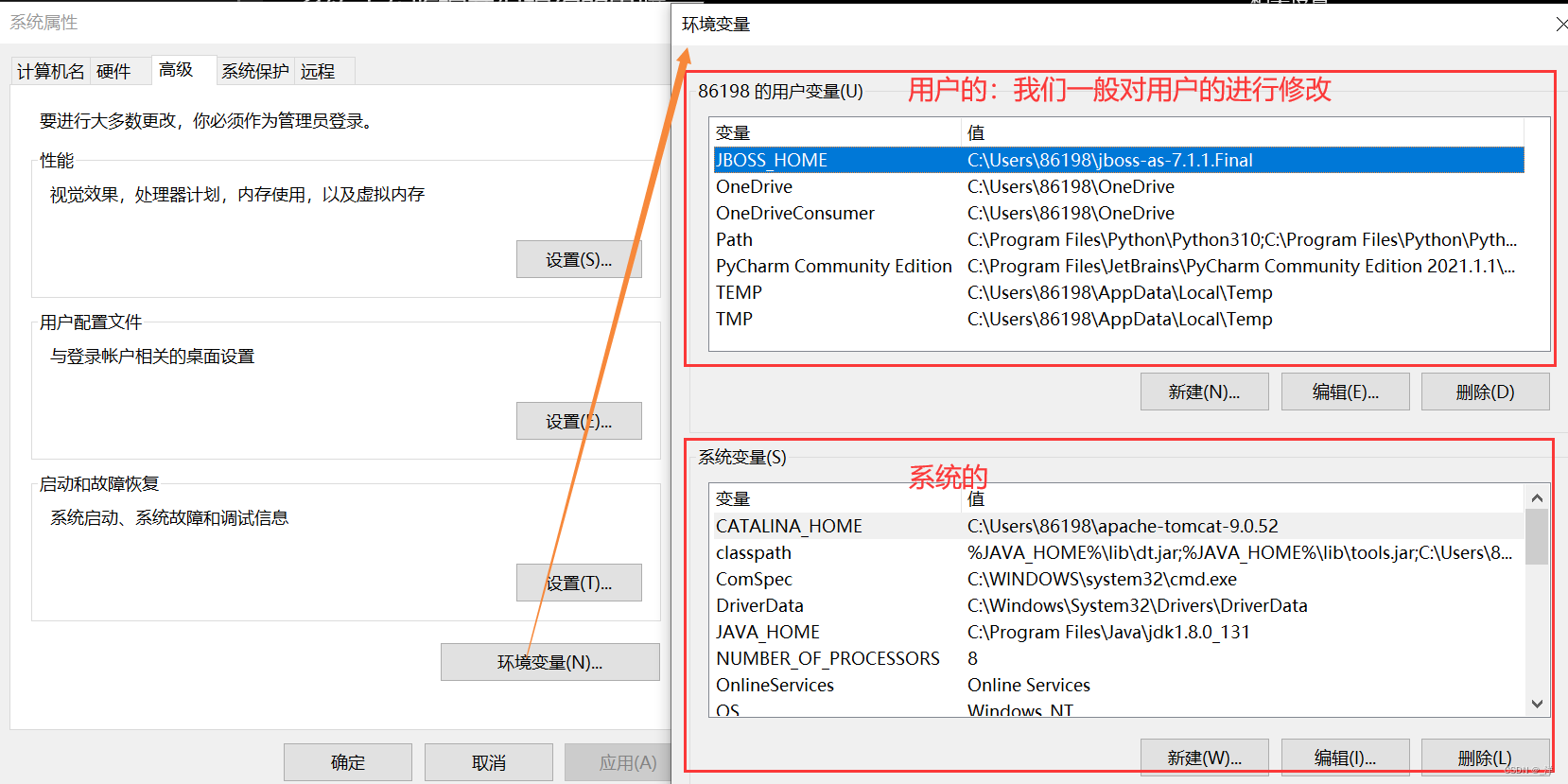Select PyCharm Community Edition variable row
This screenshot has width=1568, height=784.
pyautogui.click(x=1119, y=266)
